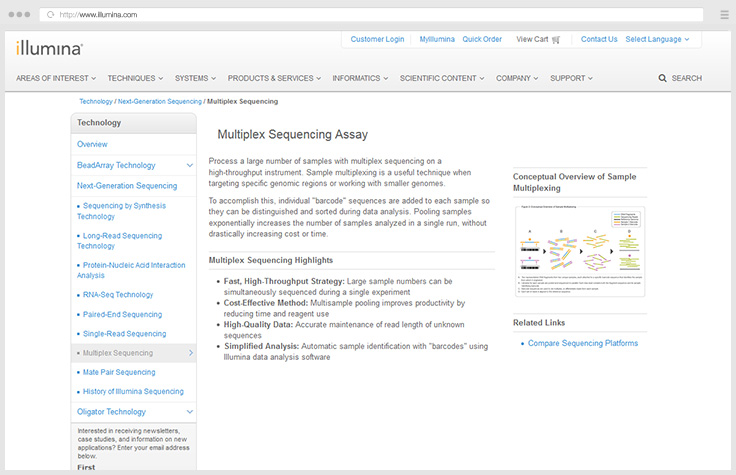The image size is (736, 475).
Task: Expand the Oligator Technology section
Action: pyautogui.click(x=189, y=412)
